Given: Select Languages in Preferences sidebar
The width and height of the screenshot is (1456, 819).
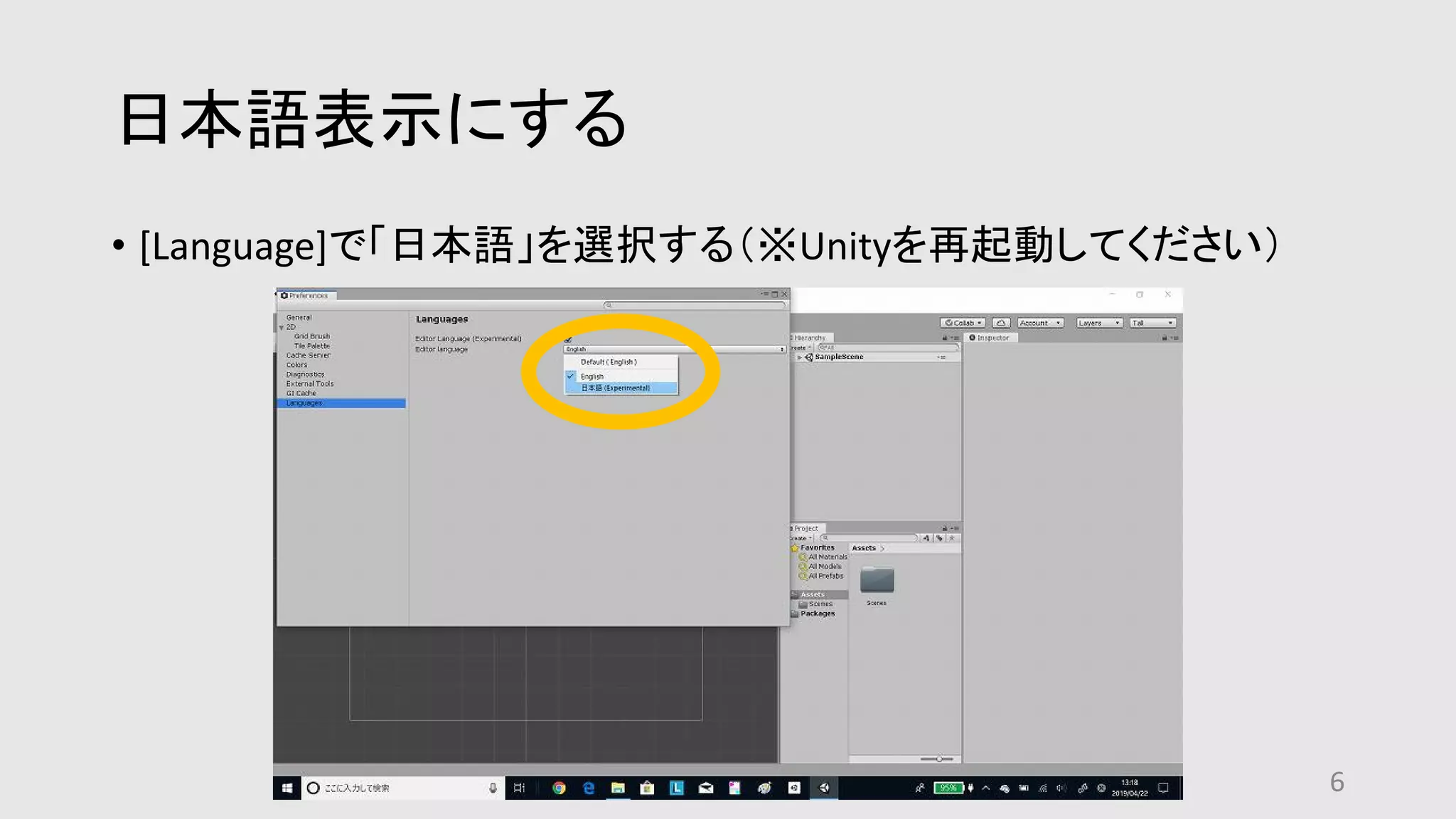Looking at the screenshot, I should tap(341, 403).
